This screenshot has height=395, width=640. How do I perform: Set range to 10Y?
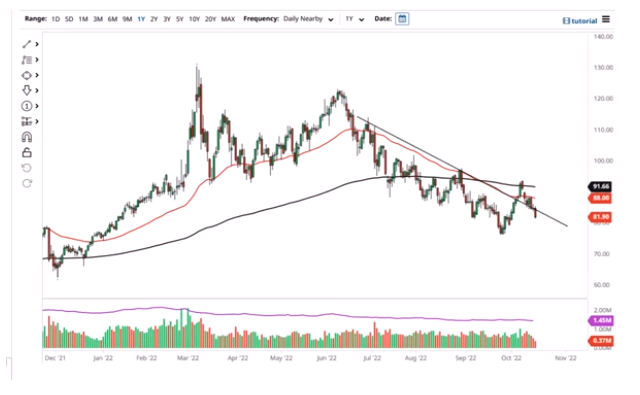pos(194,19)
